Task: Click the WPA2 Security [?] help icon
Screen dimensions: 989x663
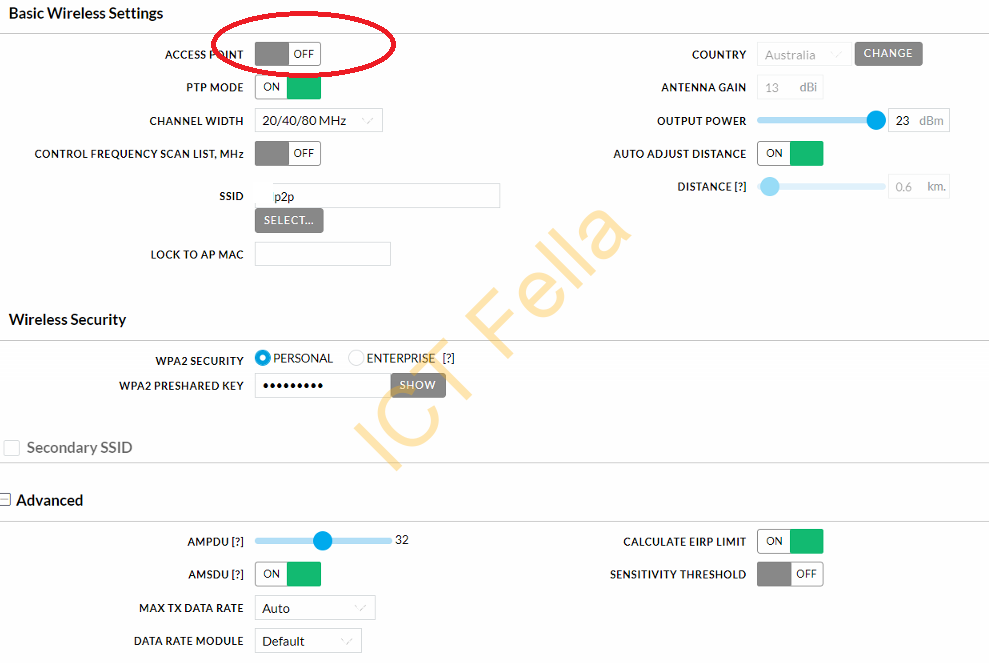Action: point(448,358)
